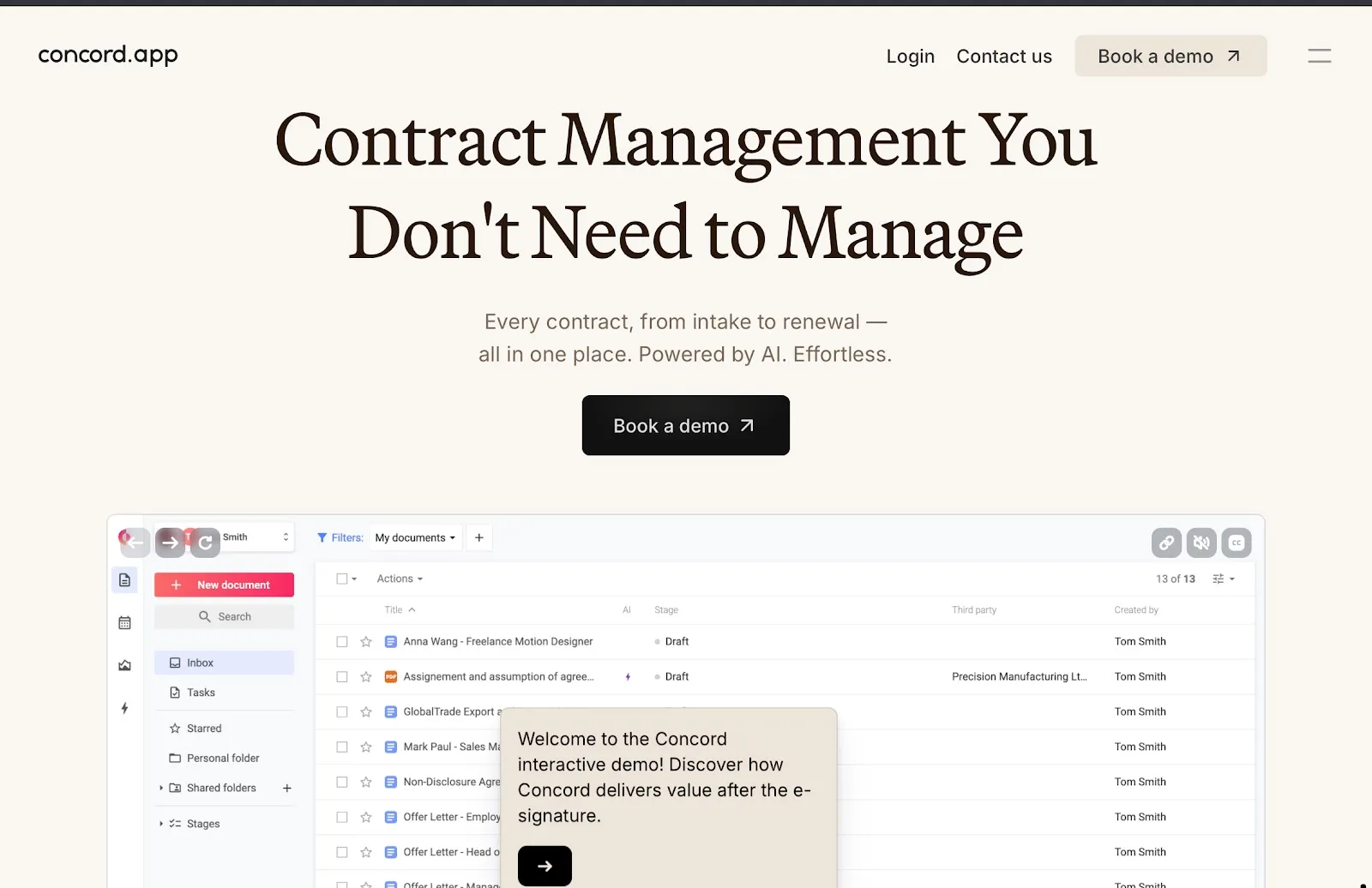Open the Login page link
This screenshot has height=888, width=1372.
tap(910, 57)
